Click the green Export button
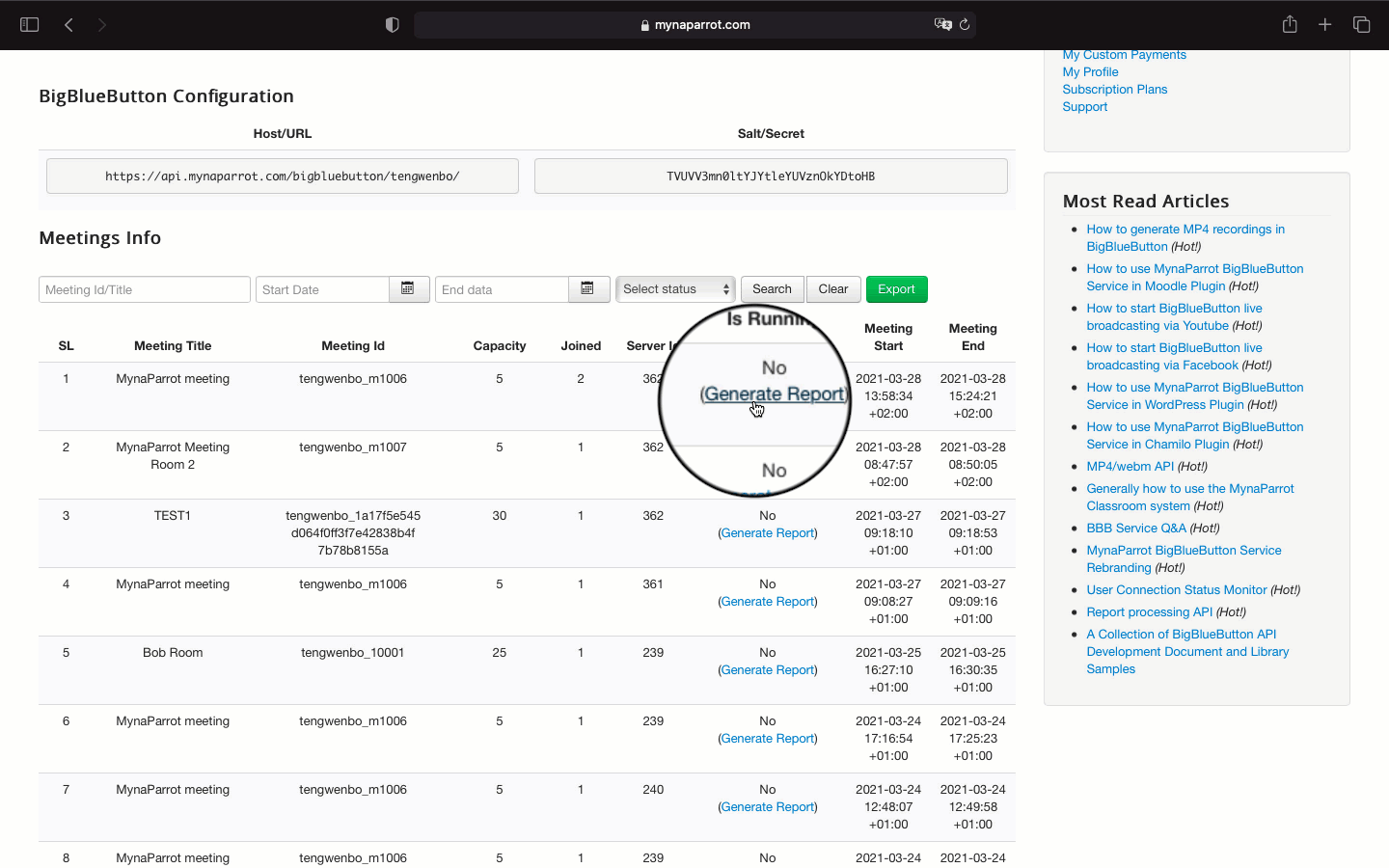 tap(896, 289)
